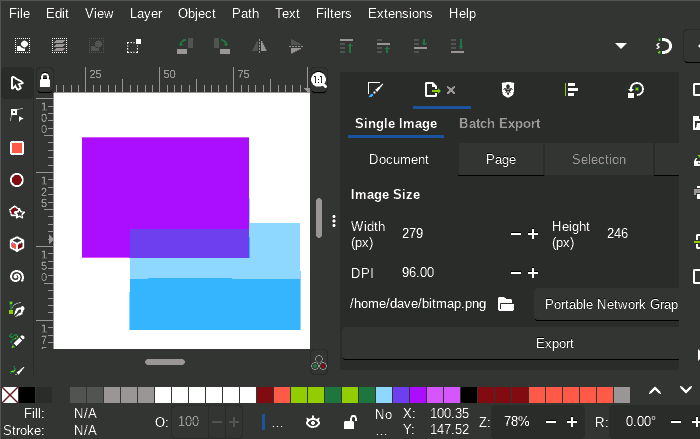Increase zoom with plus in status bar
Screen dimensions: 700x439
[572, 422]
